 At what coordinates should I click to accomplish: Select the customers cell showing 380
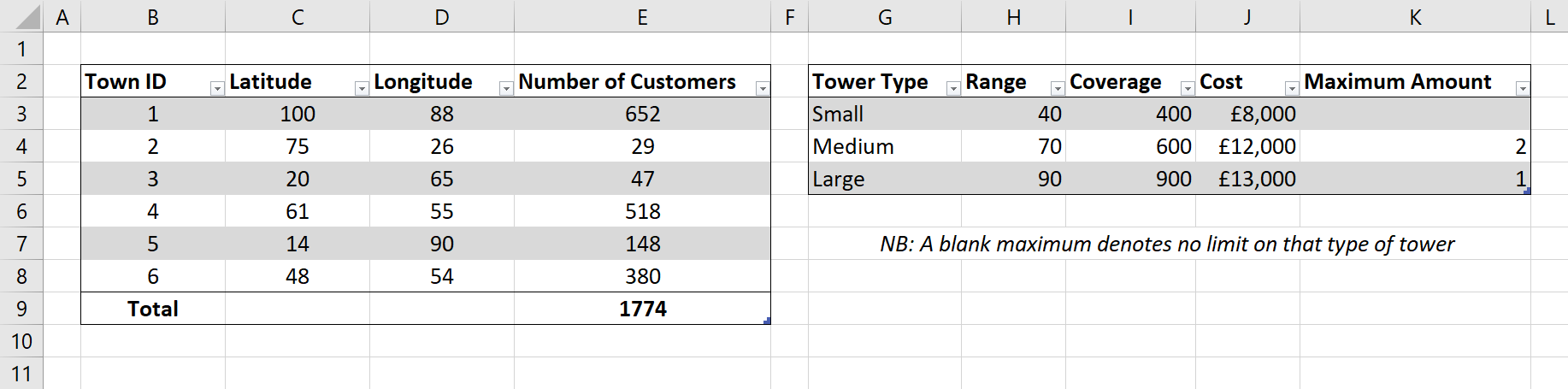click(642, 276)
